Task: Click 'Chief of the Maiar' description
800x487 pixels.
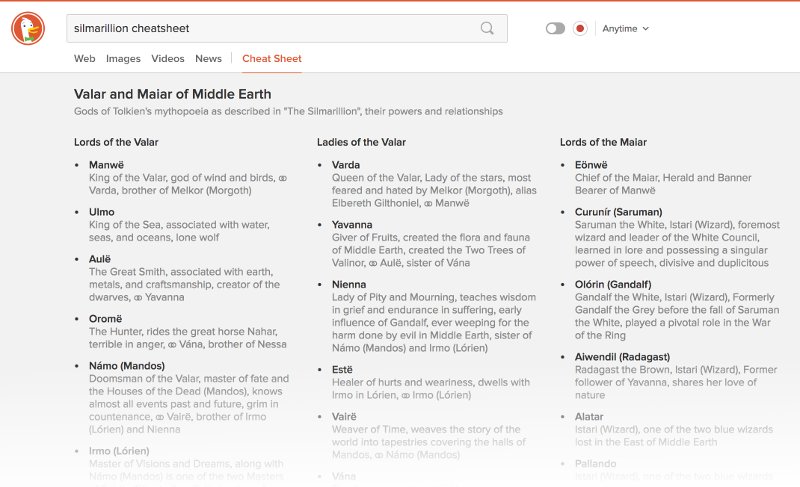Action: (663, 184)
